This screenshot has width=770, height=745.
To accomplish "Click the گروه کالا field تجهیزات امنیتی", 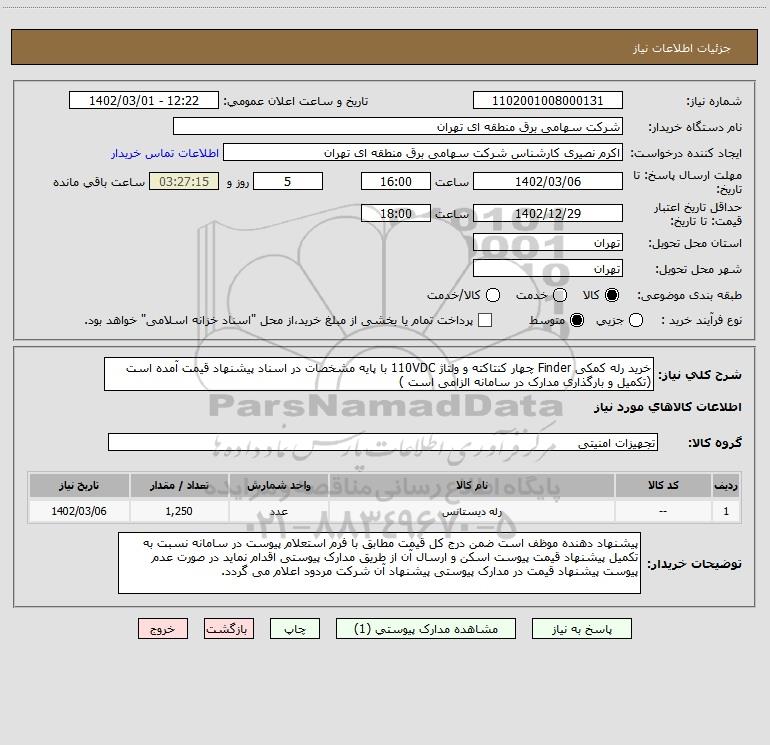I will (383, 442).
